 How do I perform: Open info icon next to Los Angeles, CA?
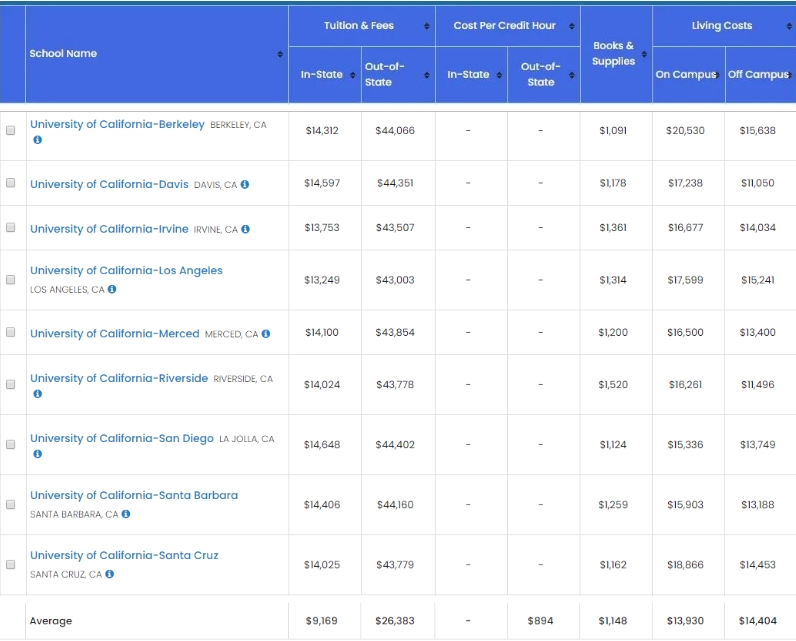(112, 289)
